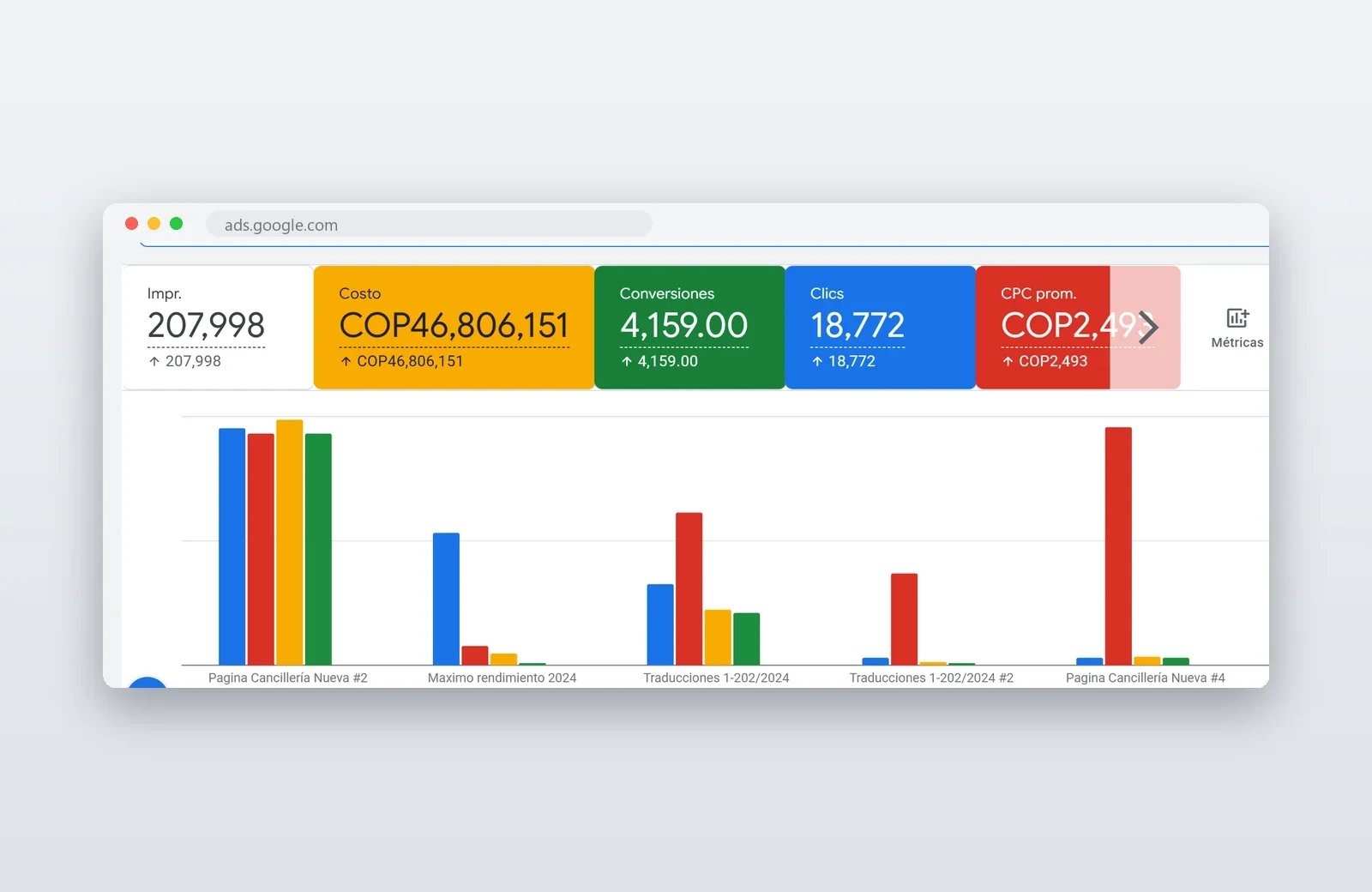This screenshot has width=1372, height=892.
Task: Click the COP2,493 change value
Action: 1053,361
